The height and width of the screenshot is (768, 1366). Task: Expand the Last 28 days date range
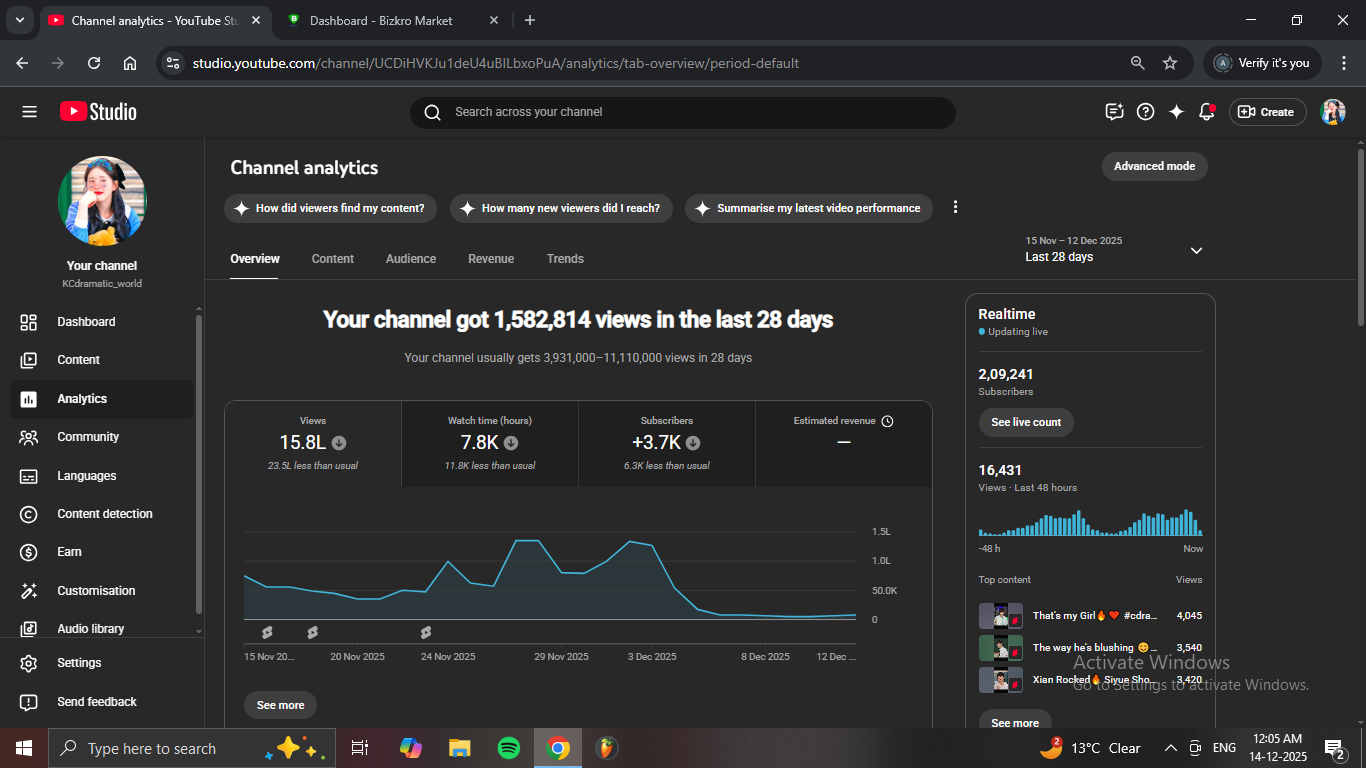pyautogui.click(x=1196, y=250)
